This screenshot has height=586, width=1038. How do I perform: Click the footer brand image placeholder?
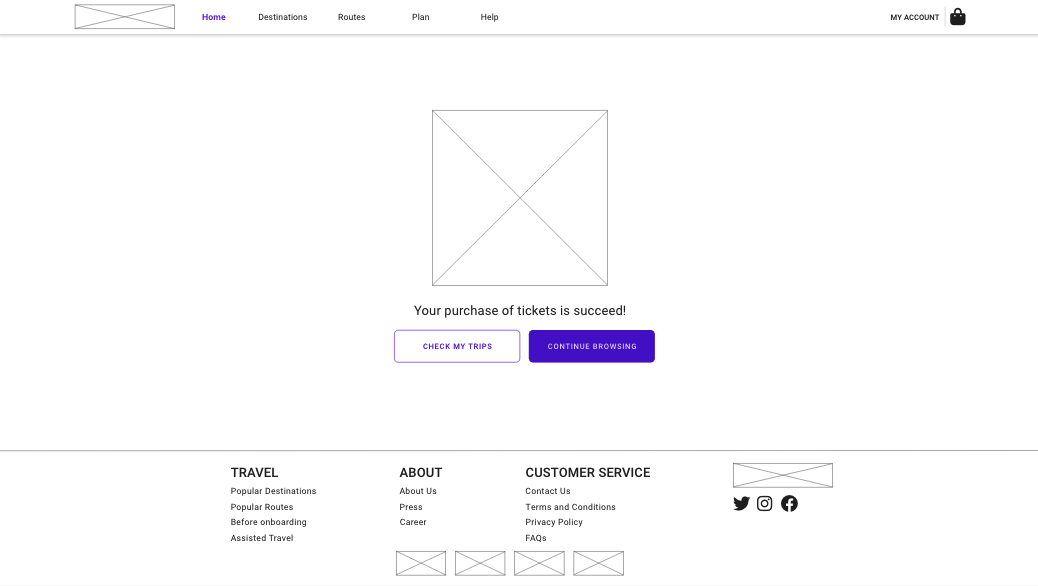[783, 475]
